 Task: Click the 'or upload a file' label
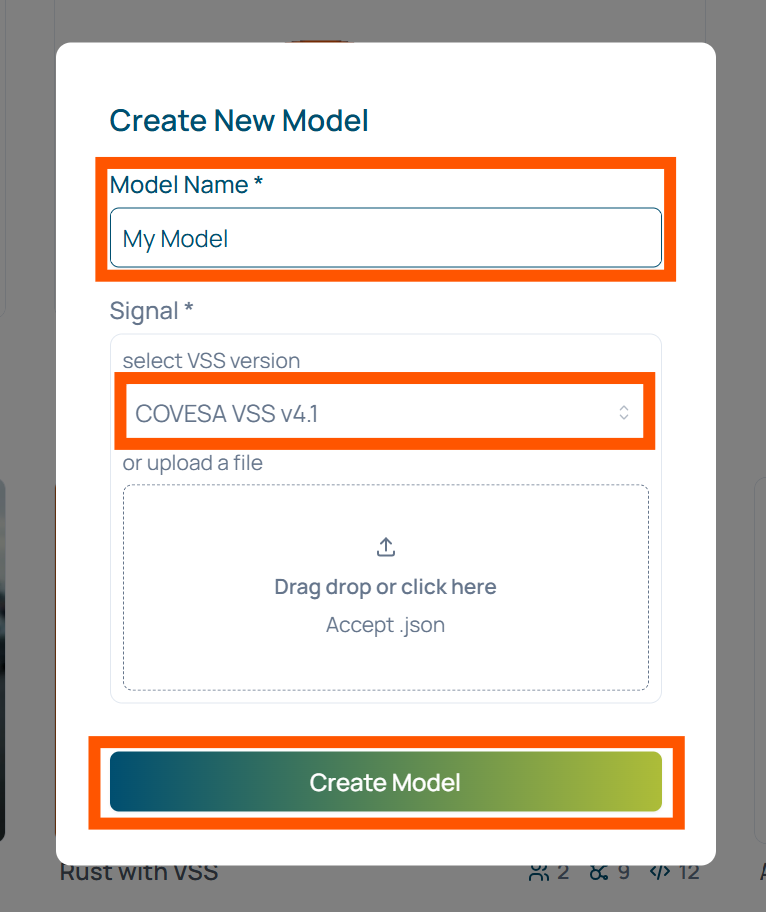pos(192,463)
